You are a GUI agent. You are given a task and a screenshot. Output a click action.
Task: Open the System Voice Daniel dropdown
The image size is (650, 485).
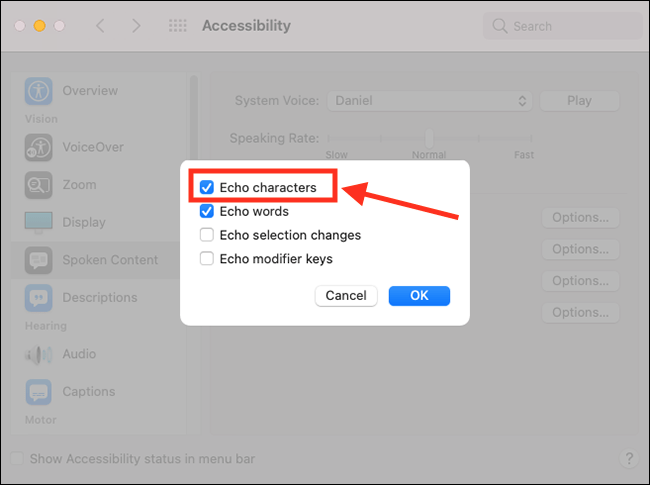429,101
